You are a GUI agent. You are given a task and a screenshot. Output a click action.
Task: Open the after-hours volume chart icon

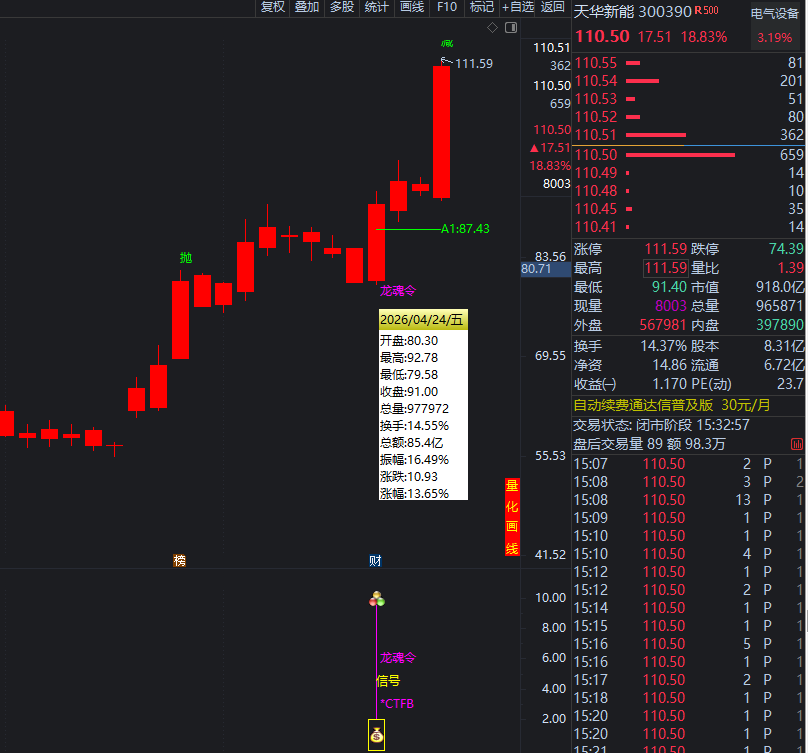pyautogui.click(x=797, y=444)
